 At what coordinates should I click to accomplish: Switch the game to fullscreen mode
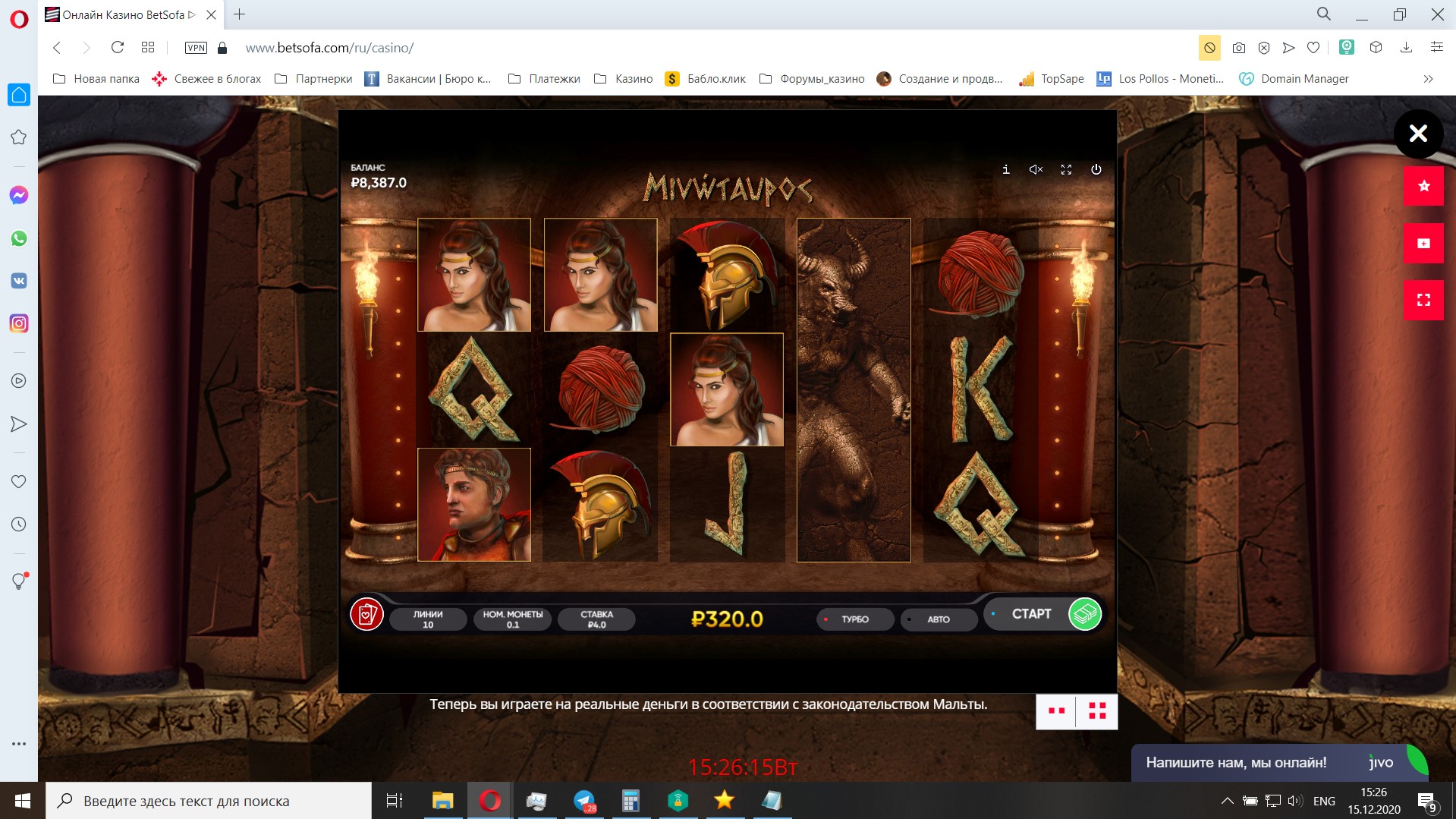[1066, 169]
